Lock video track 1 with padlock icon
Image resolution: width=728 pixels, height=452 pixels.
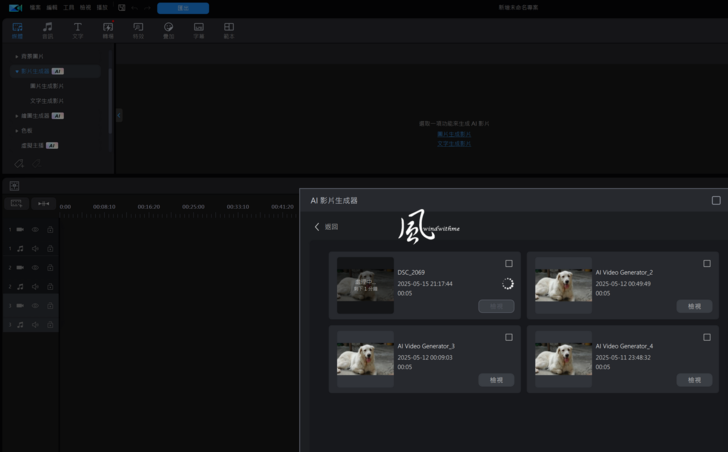coord(51,229)
